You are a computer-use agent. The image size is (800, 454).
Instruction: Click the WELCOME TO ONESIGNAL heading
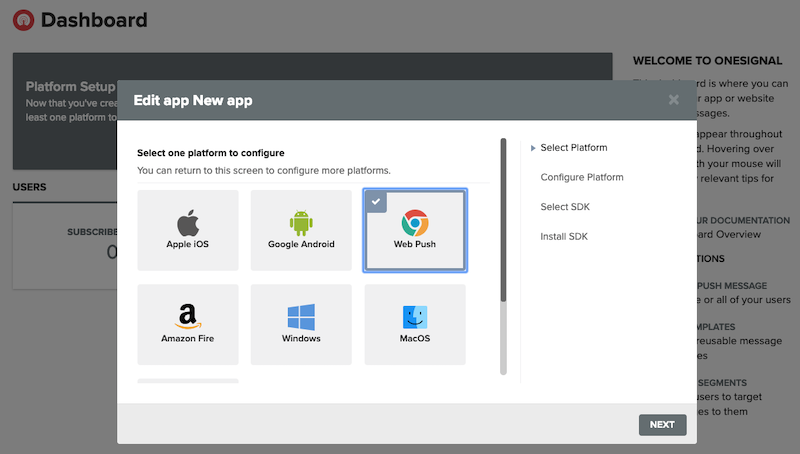(707, 61)
